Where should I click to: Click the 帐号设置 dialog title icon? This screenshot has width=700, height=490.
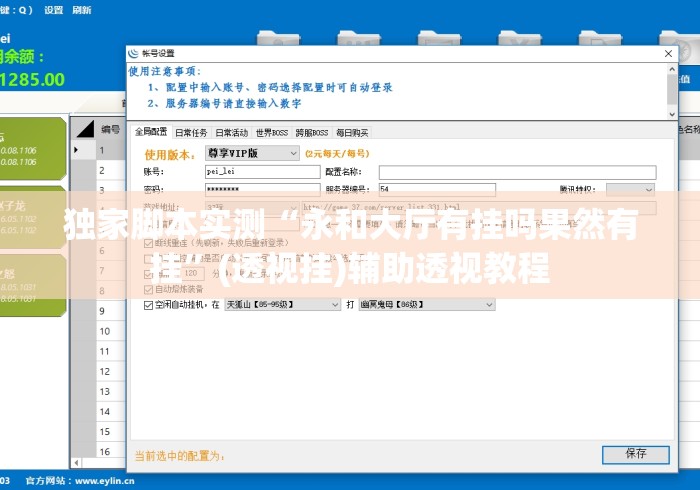(133, 54)
